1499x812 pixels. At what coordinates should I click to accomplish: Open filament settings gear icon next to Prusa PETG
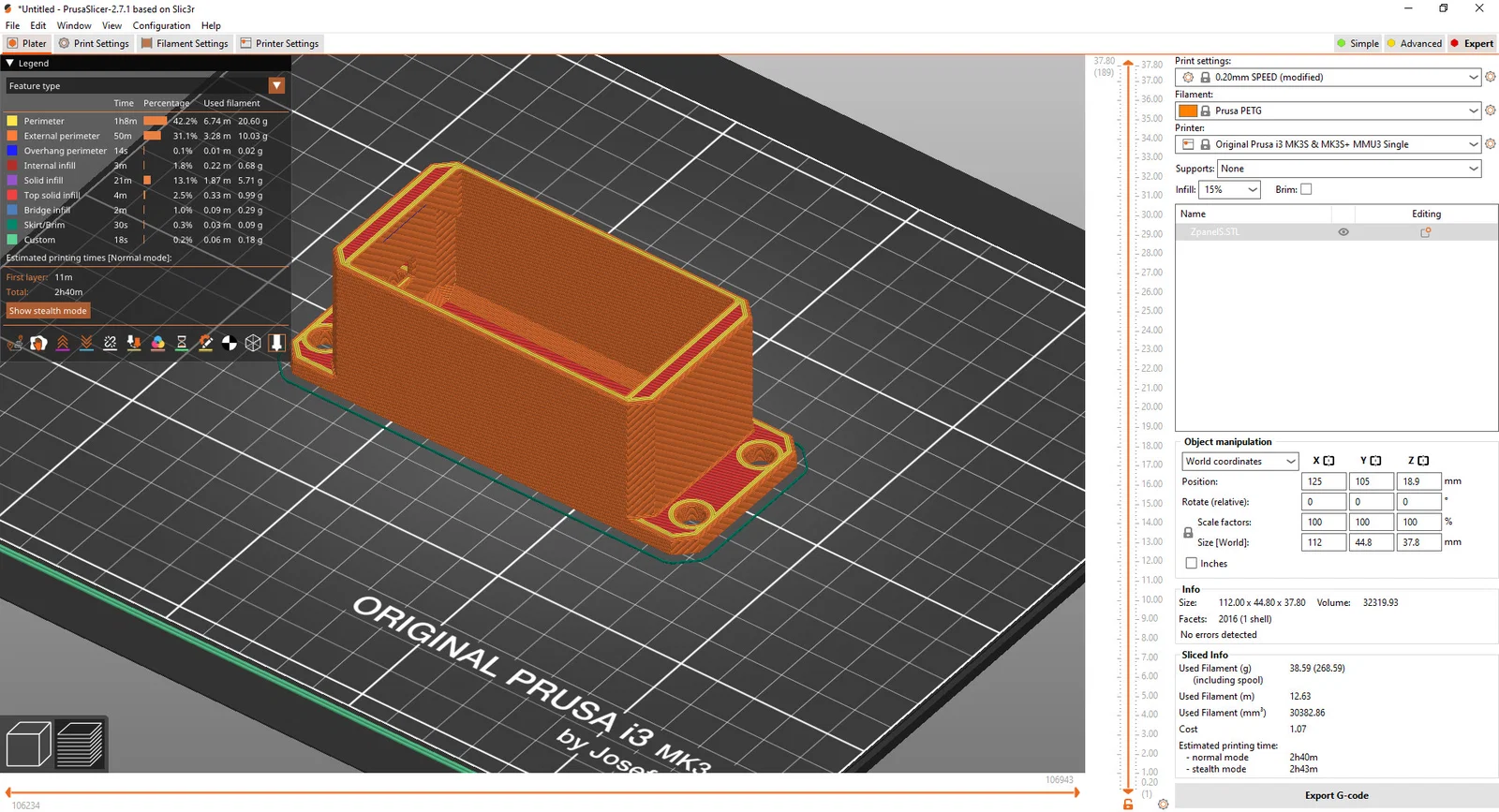click(x=1491, y=111)
